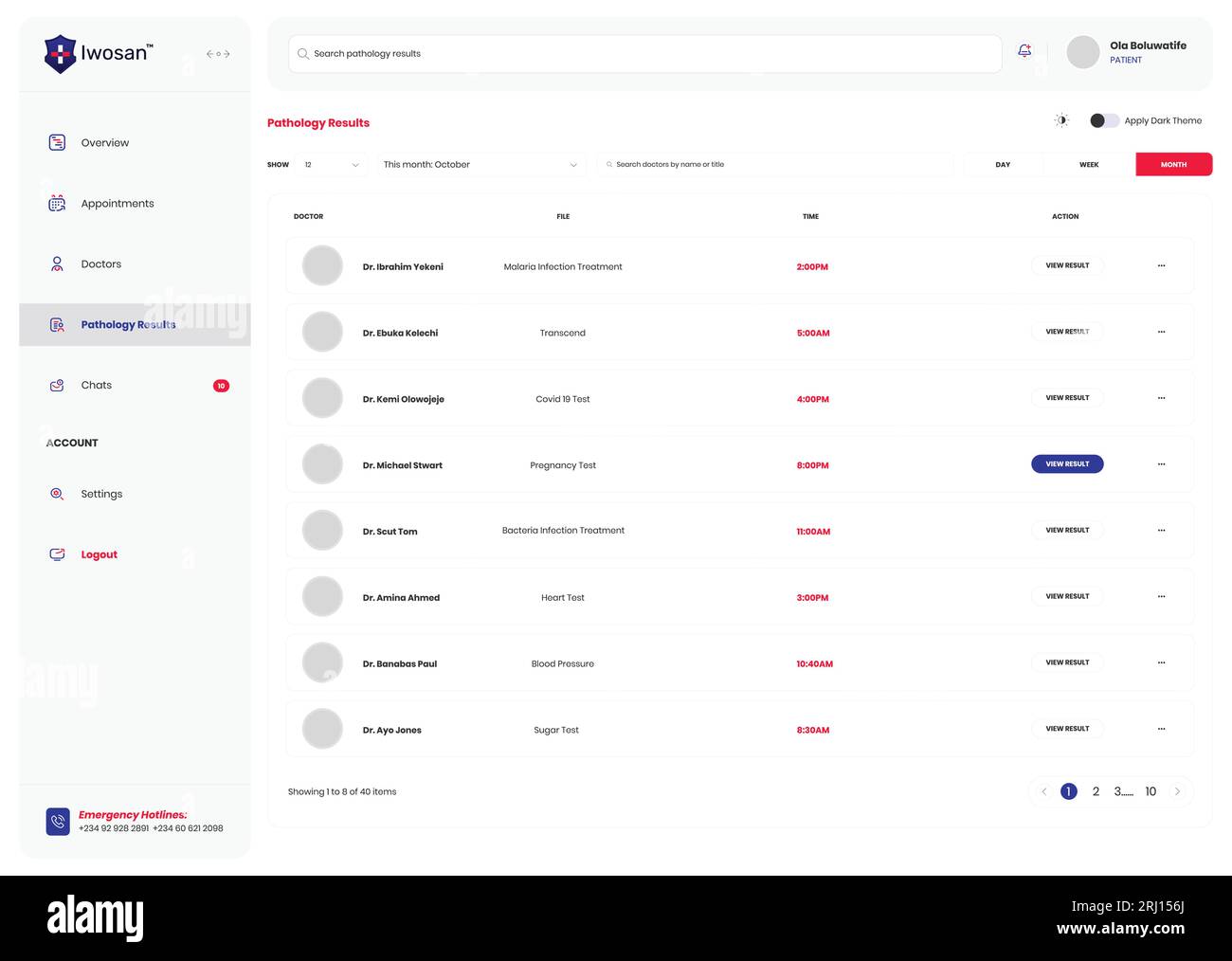
Task: Click the Settings sidebar icon
Action: click(57, 494)
